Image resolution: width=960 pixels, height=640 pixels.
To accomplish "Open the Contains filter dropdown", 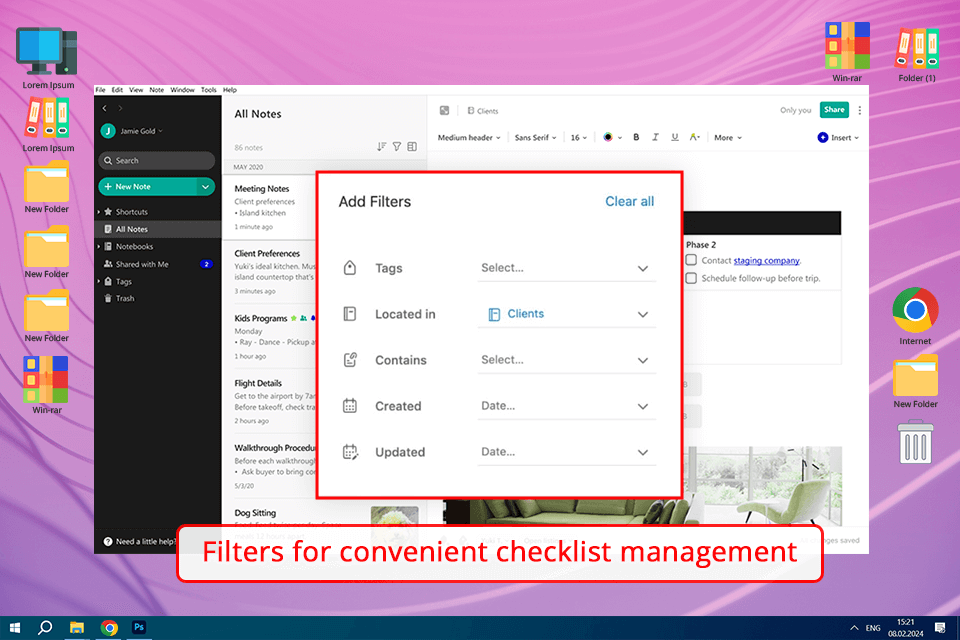I will (x=566, y=360).
